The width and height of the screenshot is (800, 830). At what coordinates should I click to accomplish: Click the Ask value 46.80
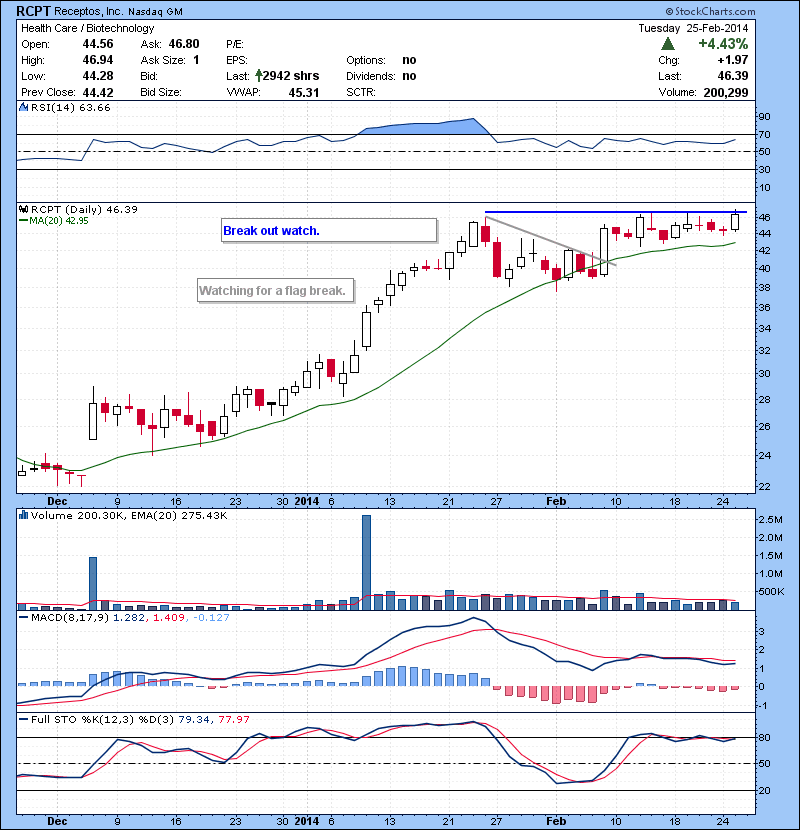(x=184, y=44)
